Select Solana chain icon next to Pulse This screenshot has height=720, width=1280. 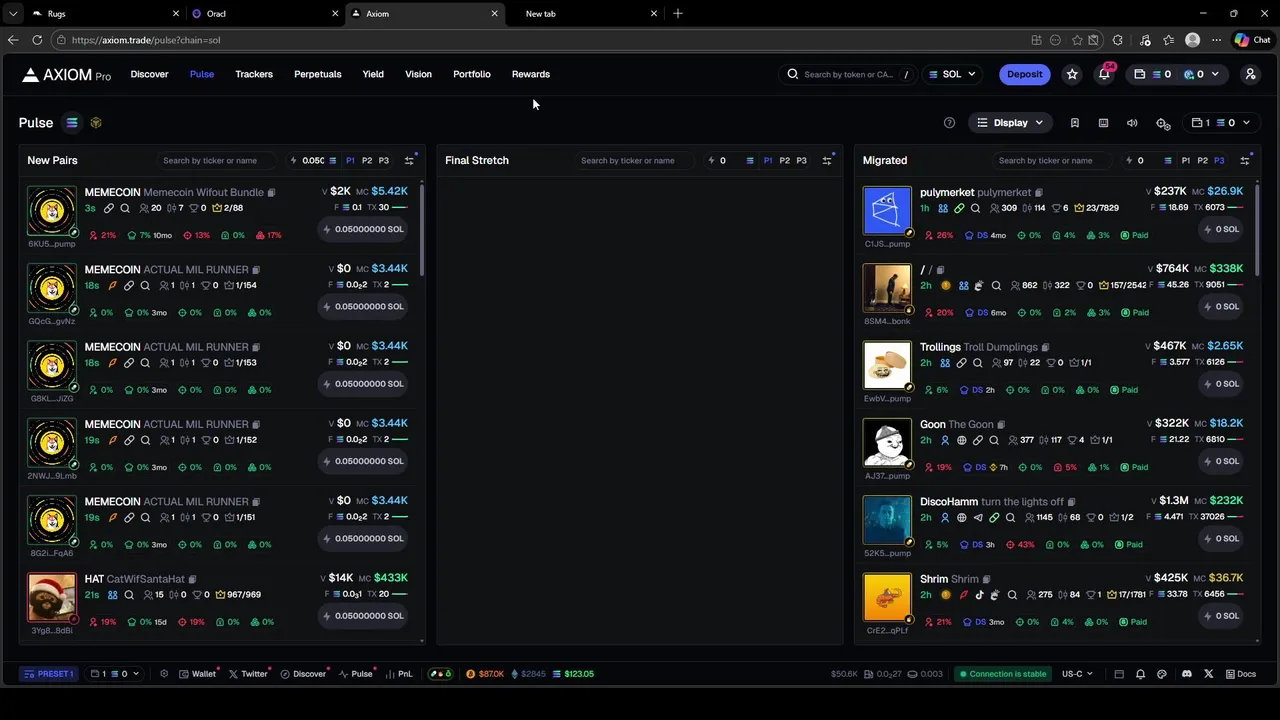[72, 123]
